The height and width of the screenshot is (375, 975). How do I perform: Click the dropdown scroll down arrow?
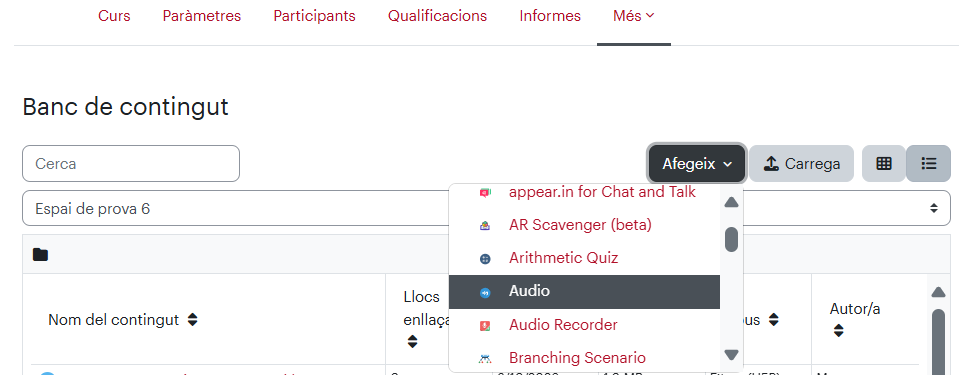tap(732, 355)
